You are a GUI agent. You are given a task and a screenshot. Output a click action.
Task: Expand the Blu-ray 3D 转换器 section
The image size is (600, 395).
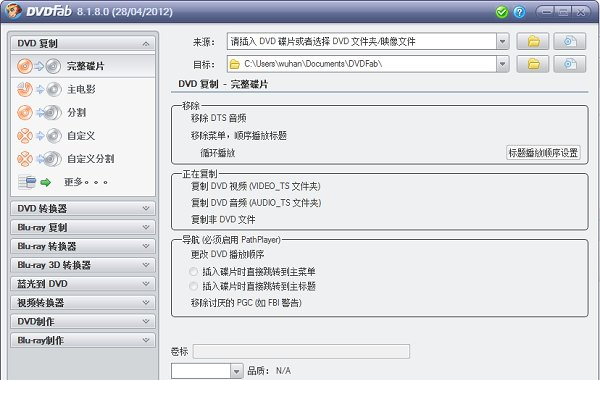pyautogui.click(x=83, y=265)
